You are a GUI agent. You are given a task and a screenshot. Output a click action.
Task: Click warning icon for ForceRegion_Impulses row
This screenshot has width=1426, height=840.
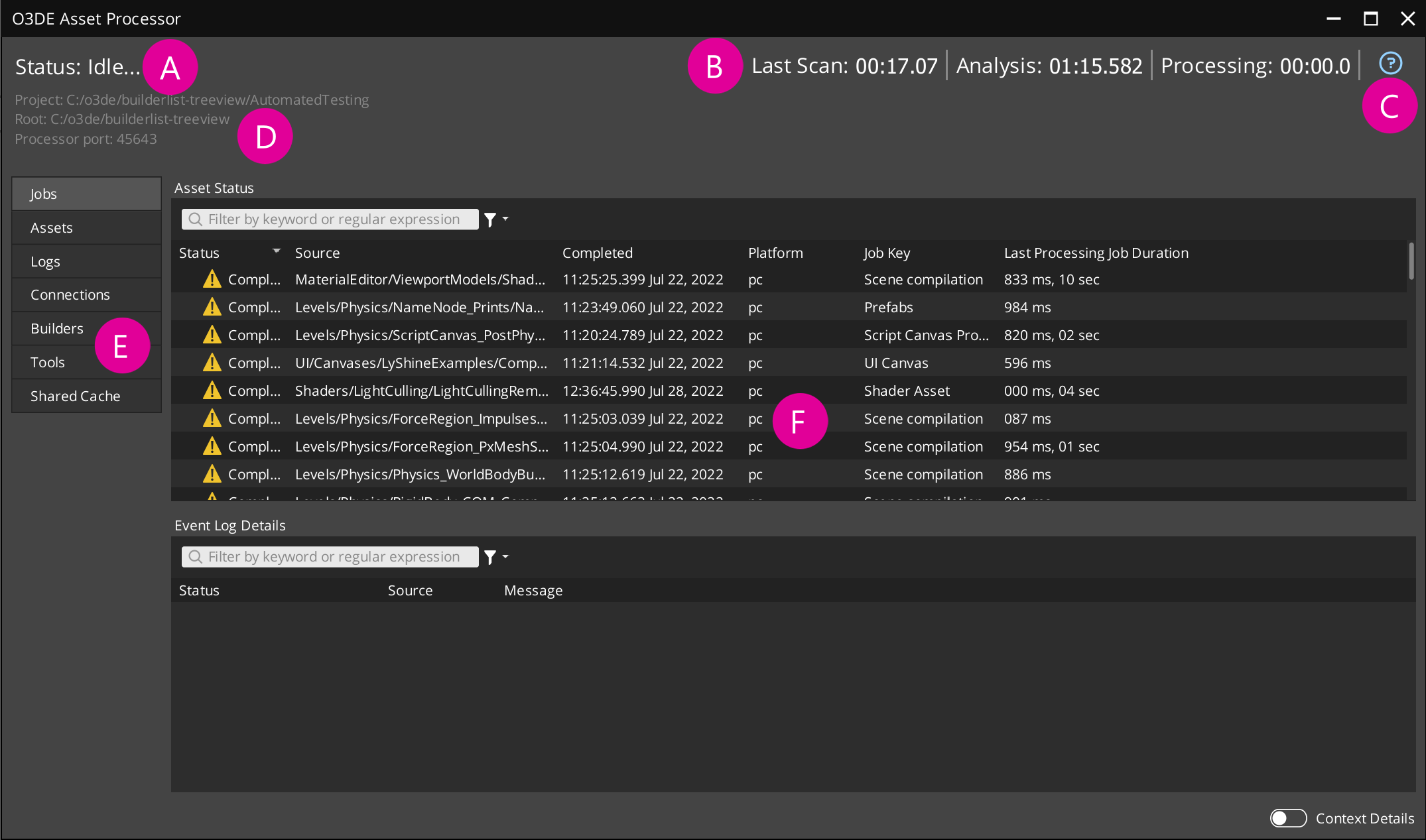[212, 418]
